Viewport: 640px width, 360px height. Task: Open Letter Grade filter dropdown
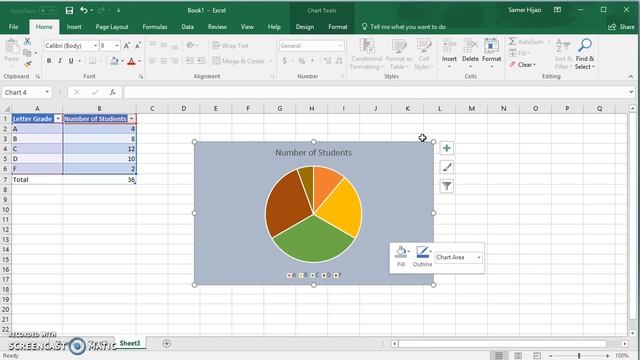coord(58,119)
